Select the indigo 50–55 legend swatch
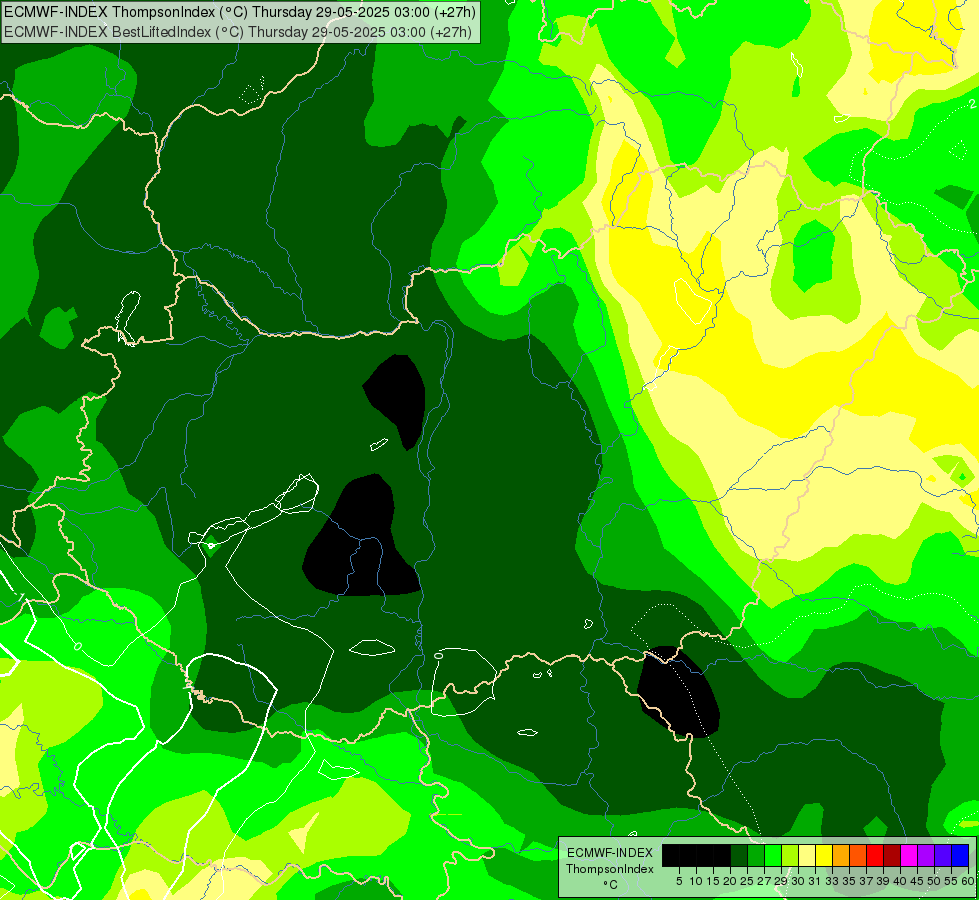The height and width of the screenshot is (900, 979). click(943, 855)
